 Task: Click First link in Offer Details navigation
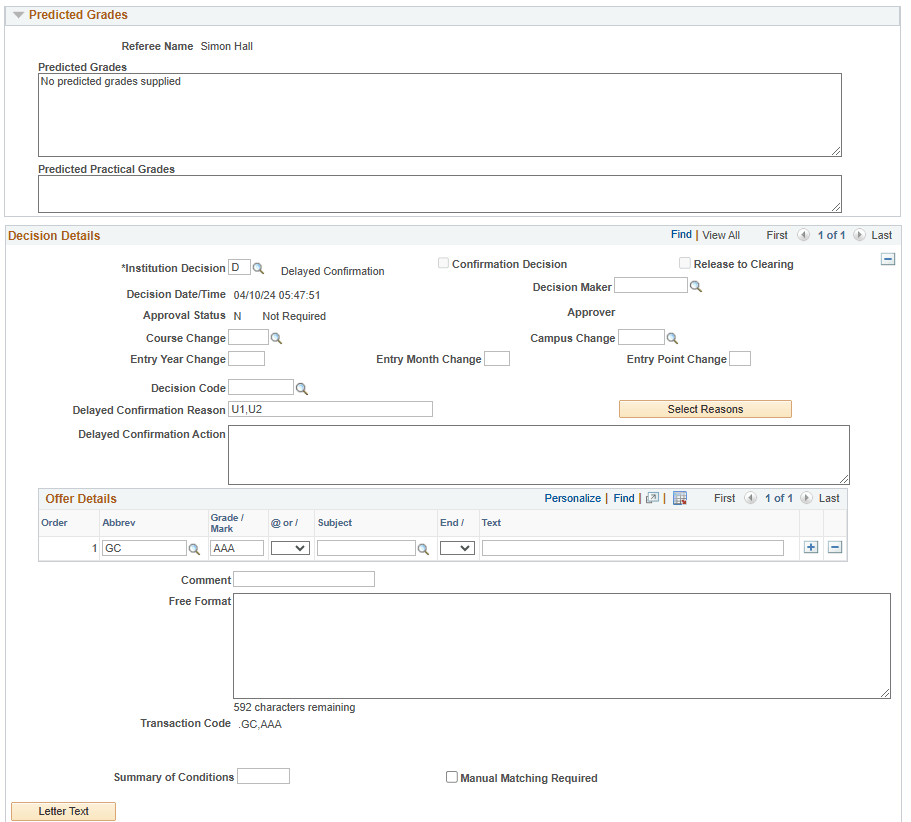point(725,498)
